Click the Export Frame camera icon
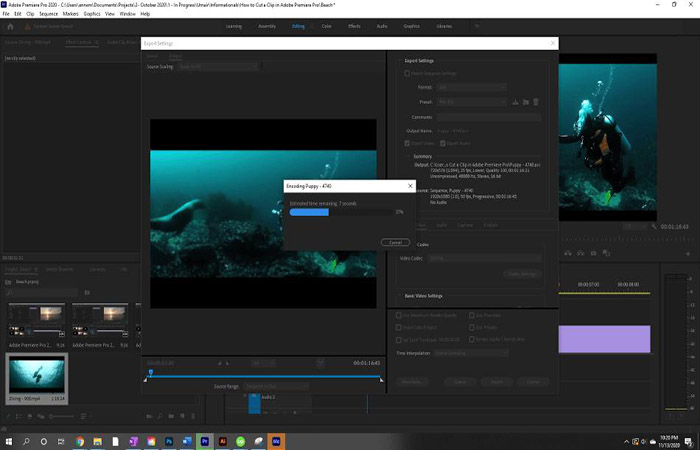Viewport: 700px width, 450px height. (593, 253)
